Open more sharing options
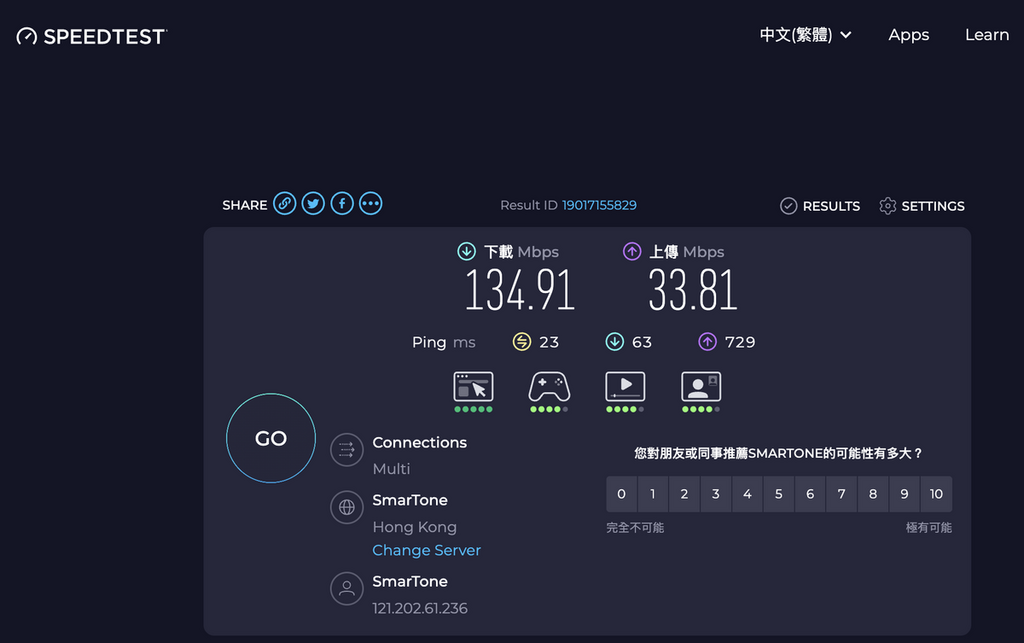The width and height of the screenshot is (1024, 643). click(370, 203)
